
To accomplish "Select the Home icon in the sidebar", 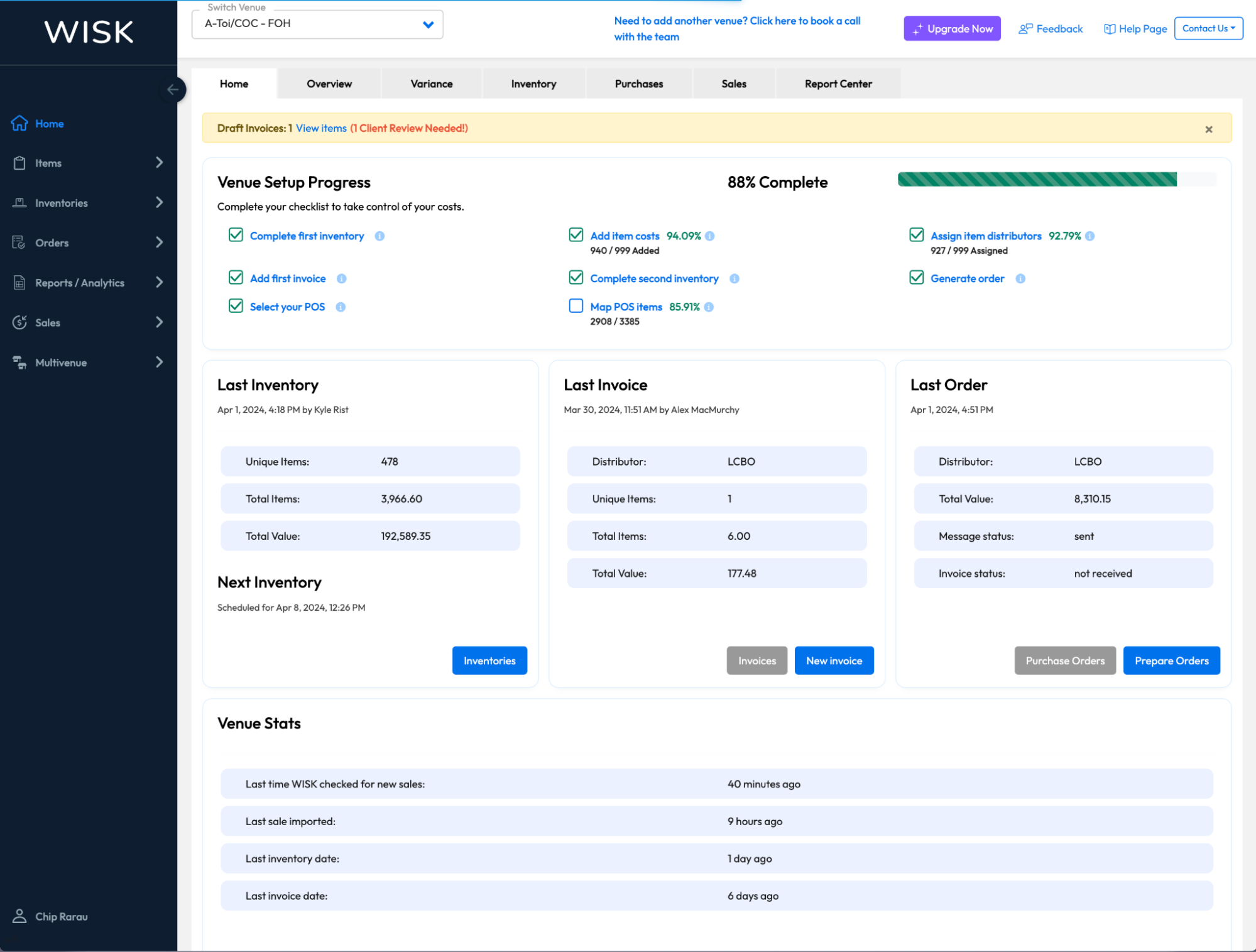I will coord(19,123).
